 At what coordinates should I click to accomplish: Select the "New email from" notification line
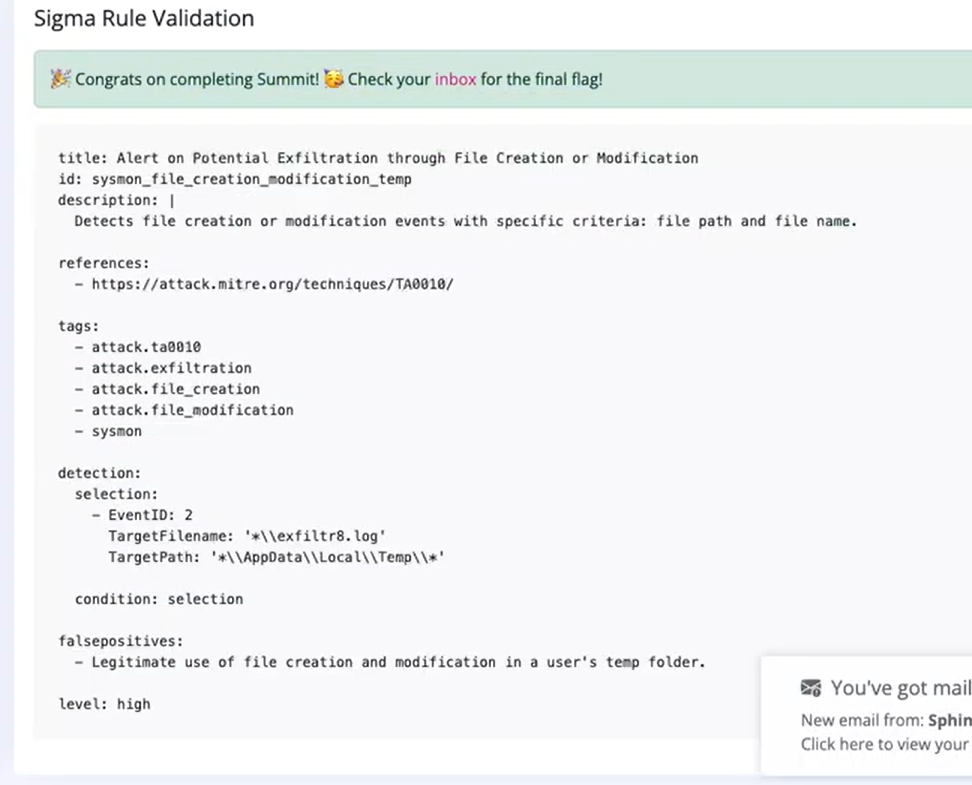coord(885,720)
